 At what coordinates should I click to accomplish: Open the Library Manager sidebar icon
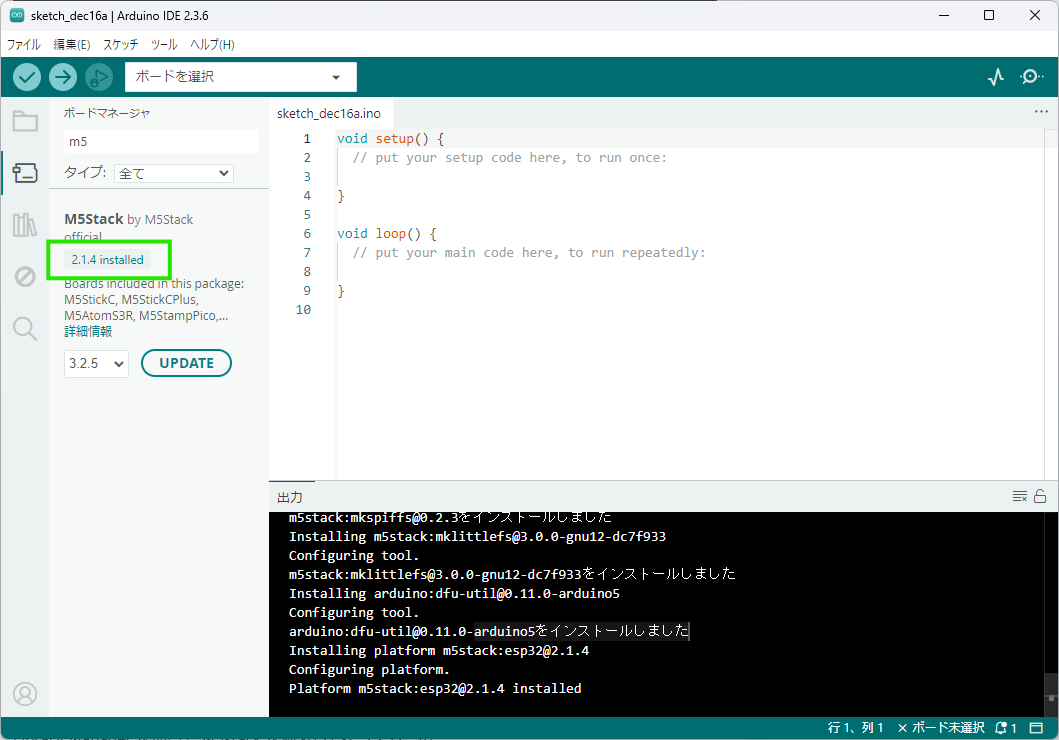point(25,225)
